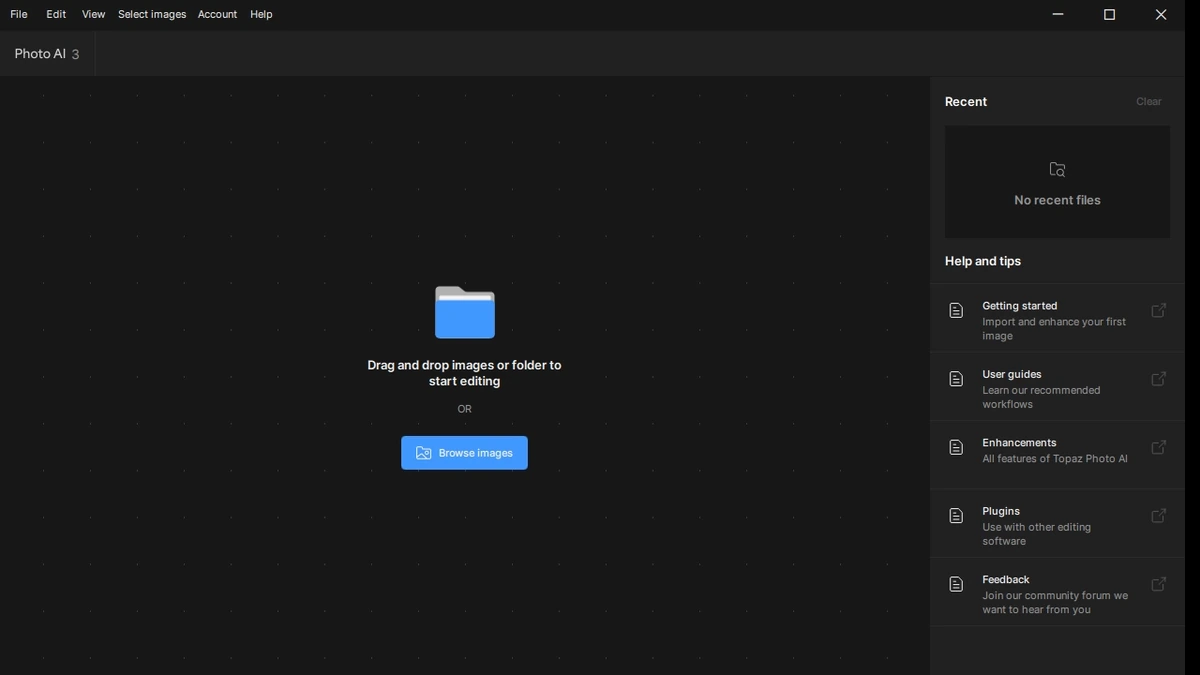Viewport: 1200px width, 675px height.
Task: Open the File menu
Action: [x=19, y=14]
